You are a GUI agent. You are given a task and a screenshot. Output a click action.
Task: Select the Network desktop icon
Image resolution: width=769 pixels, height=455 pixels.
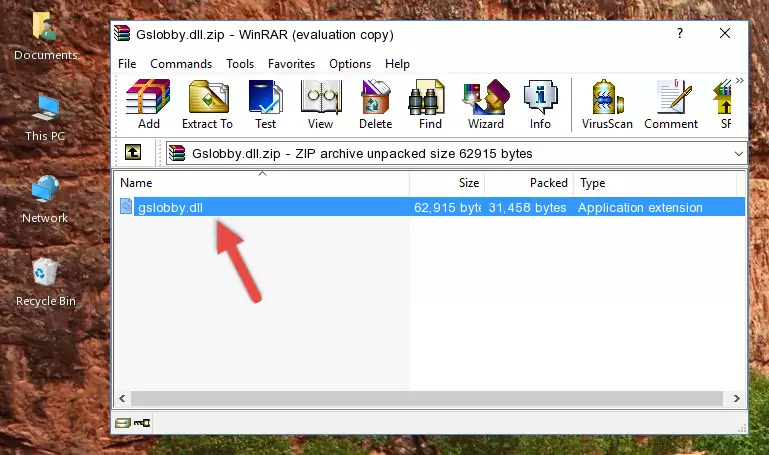tap(45, 200)
